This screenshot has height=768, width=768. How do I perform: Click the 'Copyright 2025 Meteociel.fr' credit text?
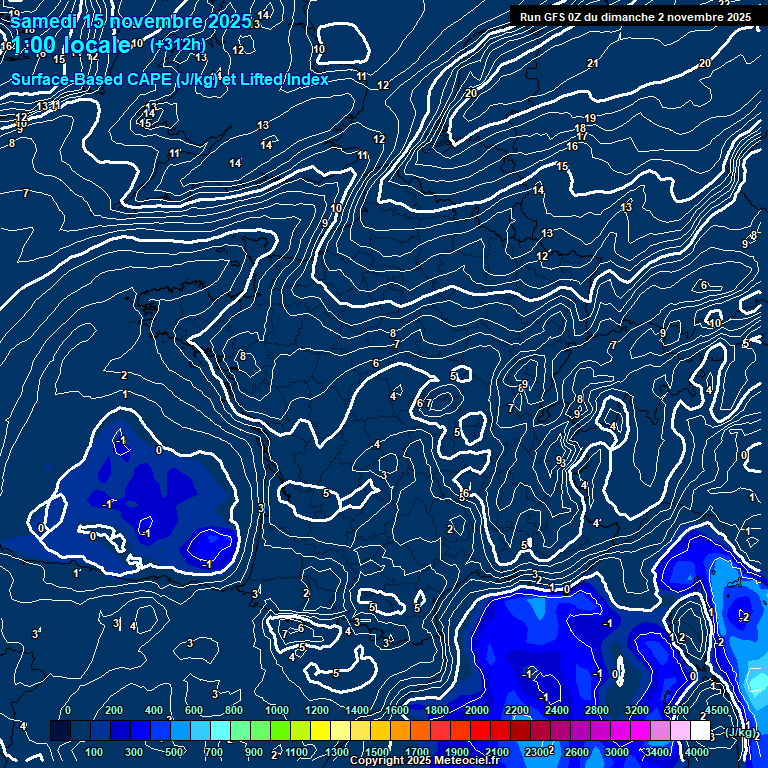pyautogui.click(x=425, y=760)
